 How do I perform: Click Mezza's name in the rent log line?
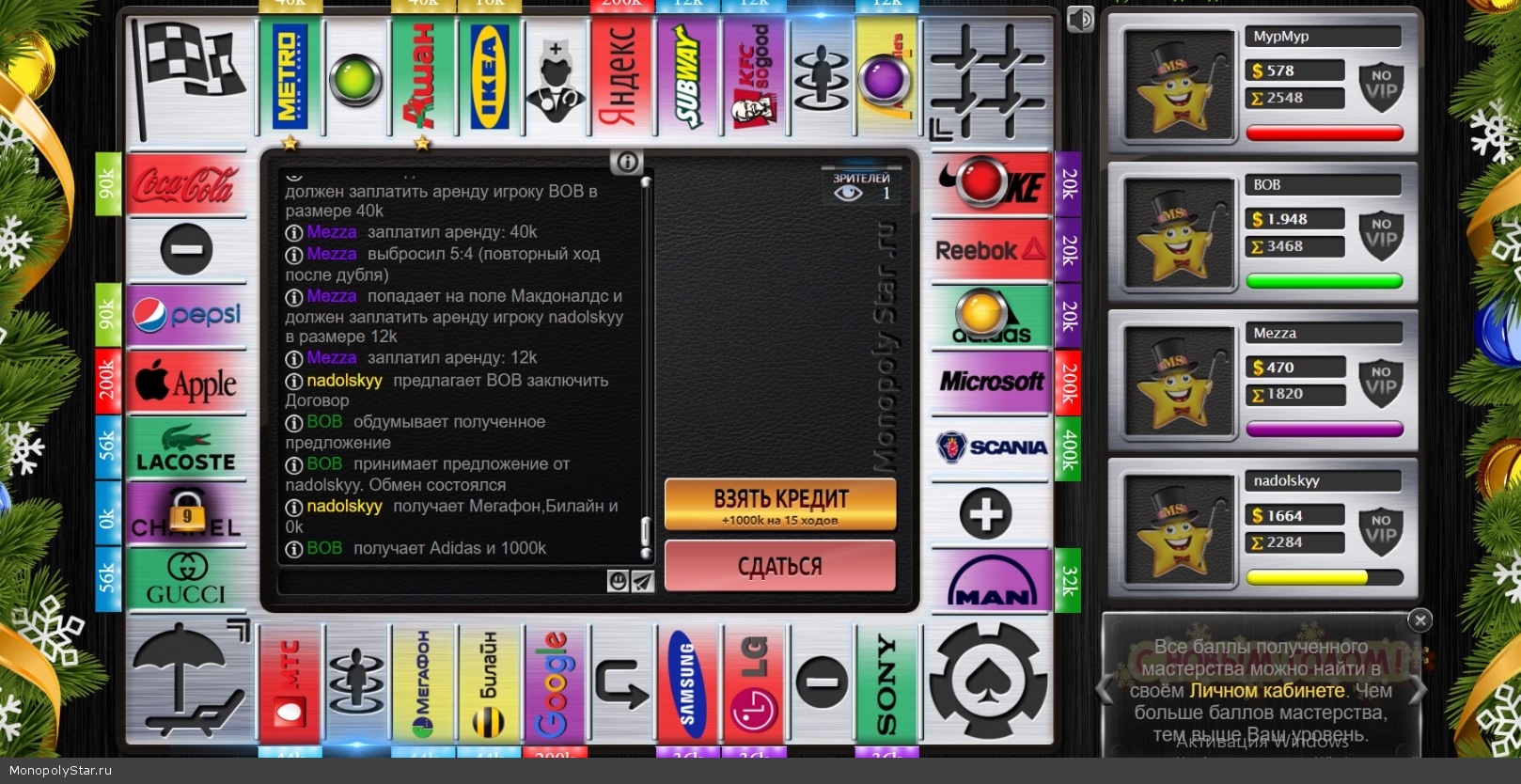click(332, 231)
